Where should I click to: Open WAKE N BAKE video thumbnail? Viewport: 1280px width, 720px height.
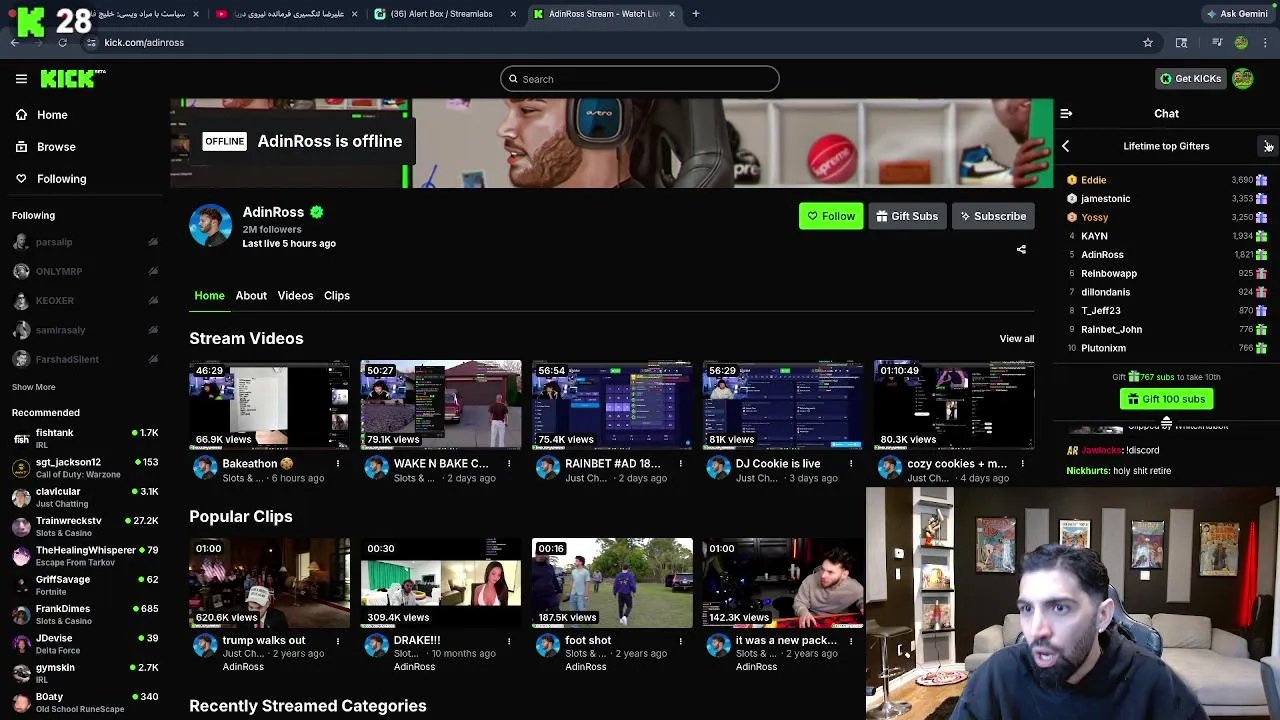441,405
